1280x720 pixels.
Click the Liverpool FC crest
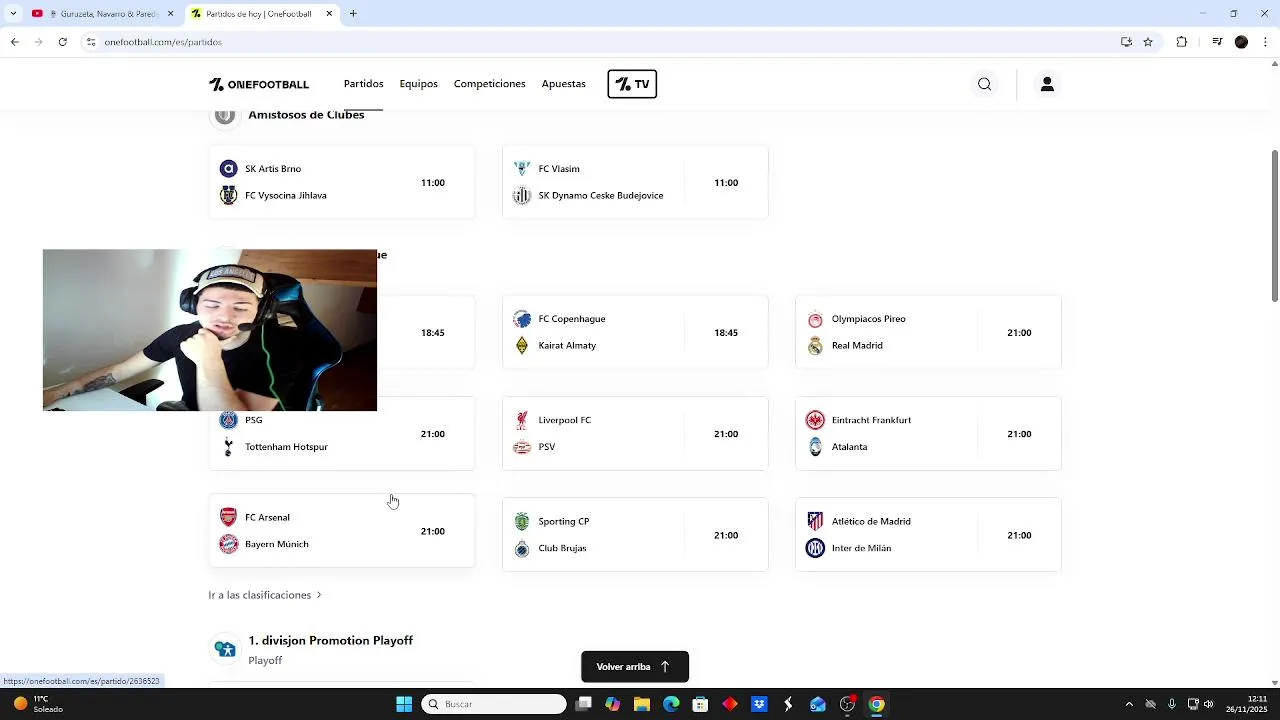pos(522,420)
